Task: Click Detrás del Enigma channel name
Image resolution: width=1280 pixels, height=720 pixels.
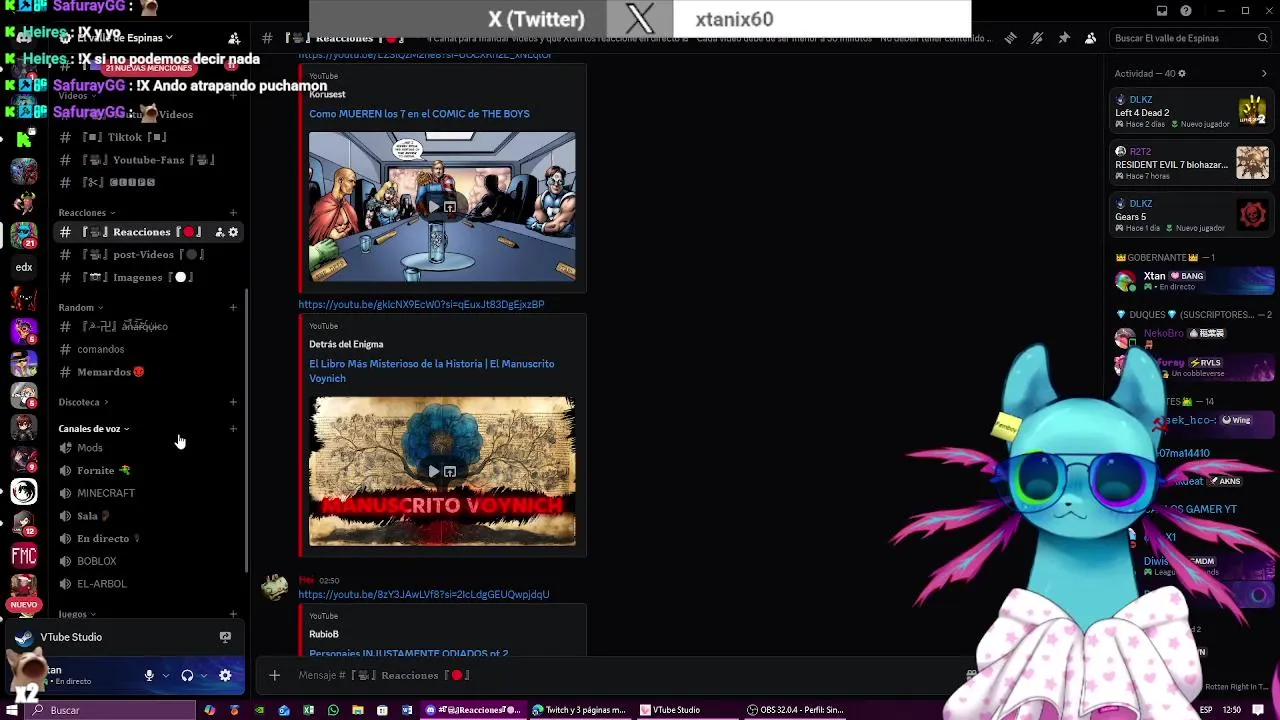Action: (346, 344)
